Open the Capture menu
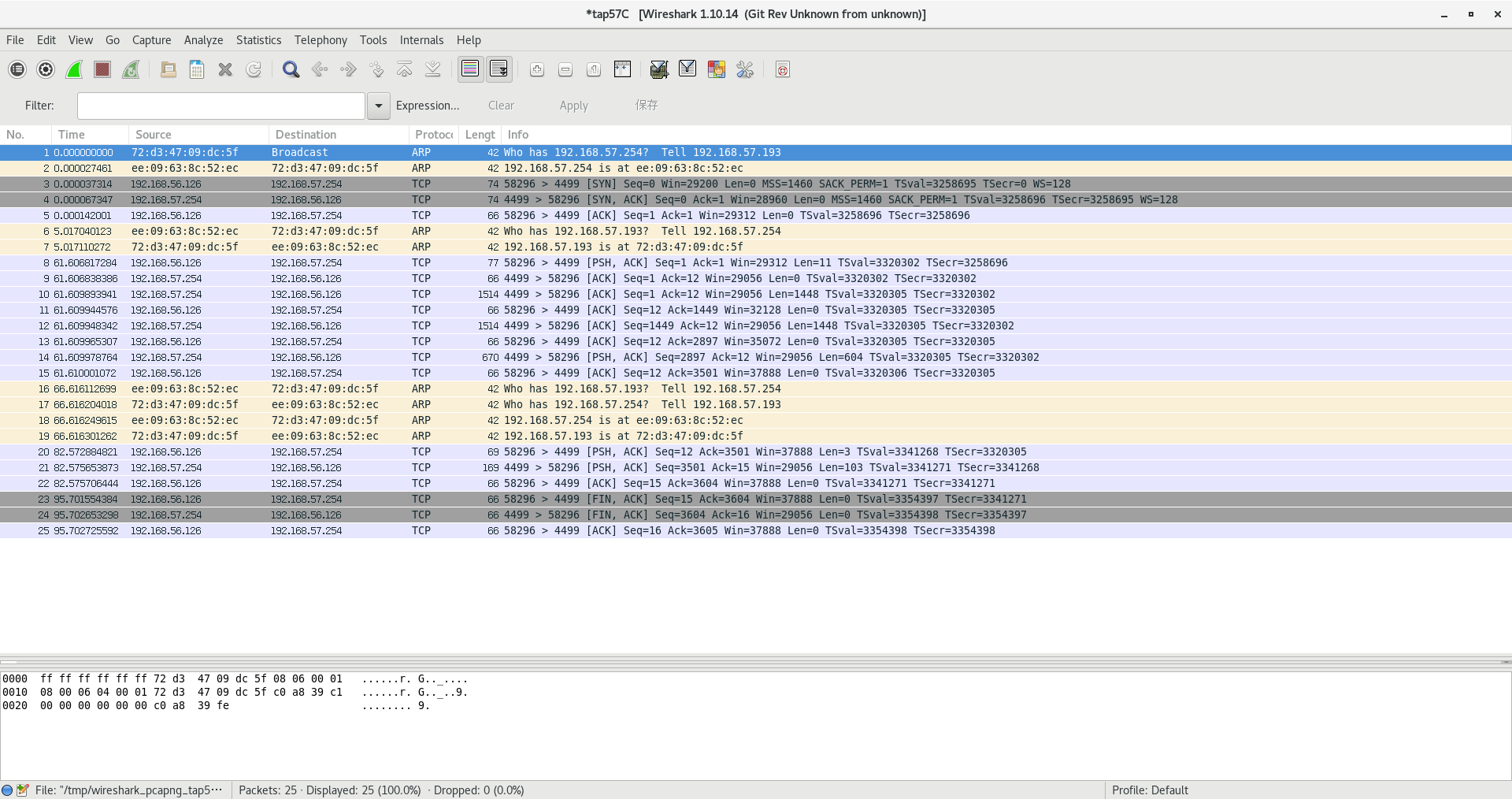 (151, 40)
